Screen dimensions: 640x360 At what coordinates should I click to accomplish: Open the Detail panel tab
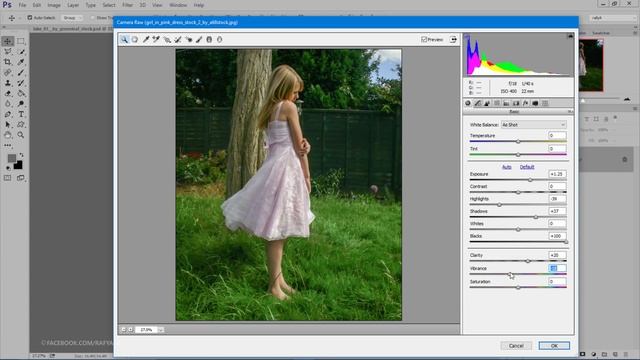click(x=487, y=103)
